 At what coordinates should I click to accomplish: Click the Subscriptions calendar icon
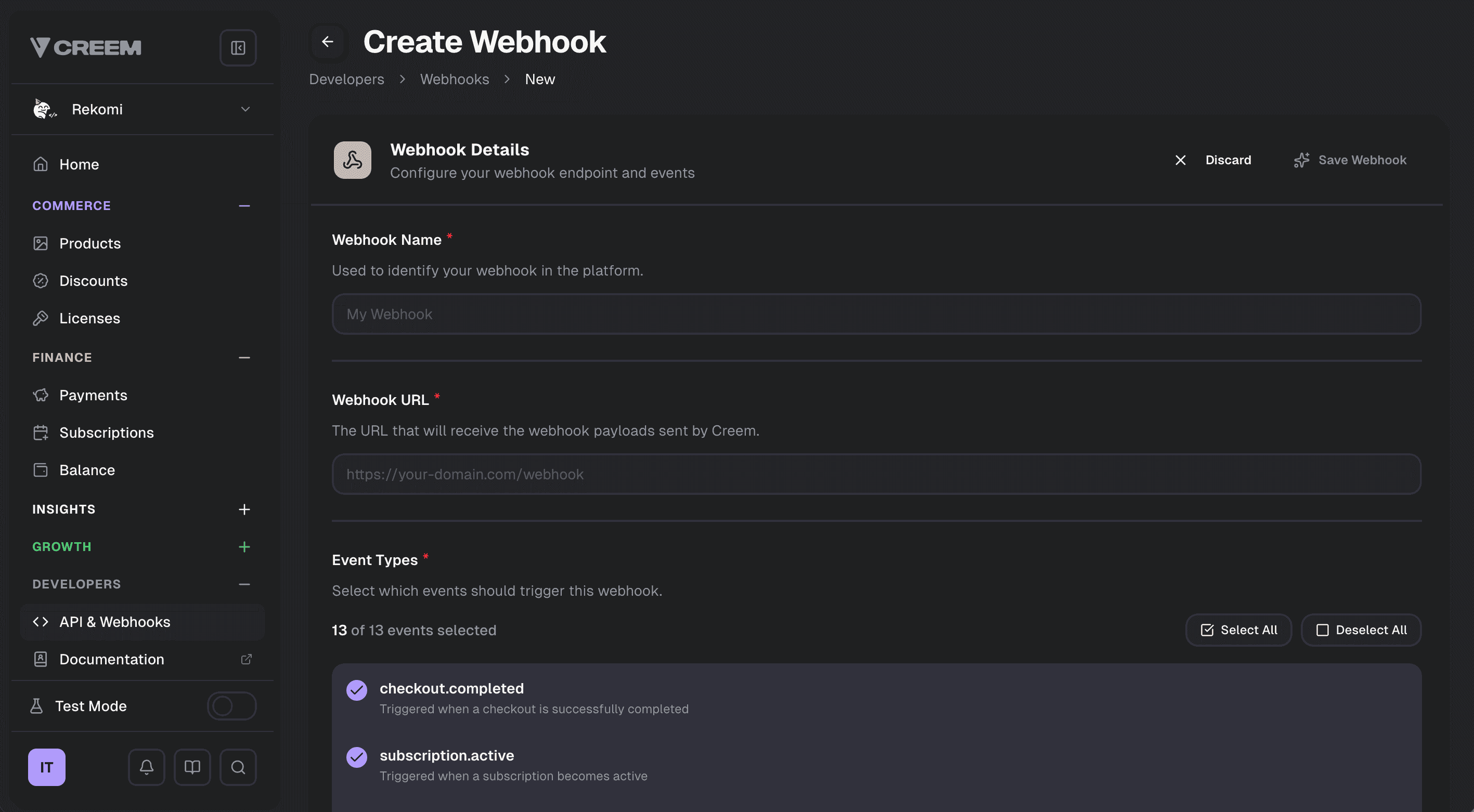click(x=40, y=433)
